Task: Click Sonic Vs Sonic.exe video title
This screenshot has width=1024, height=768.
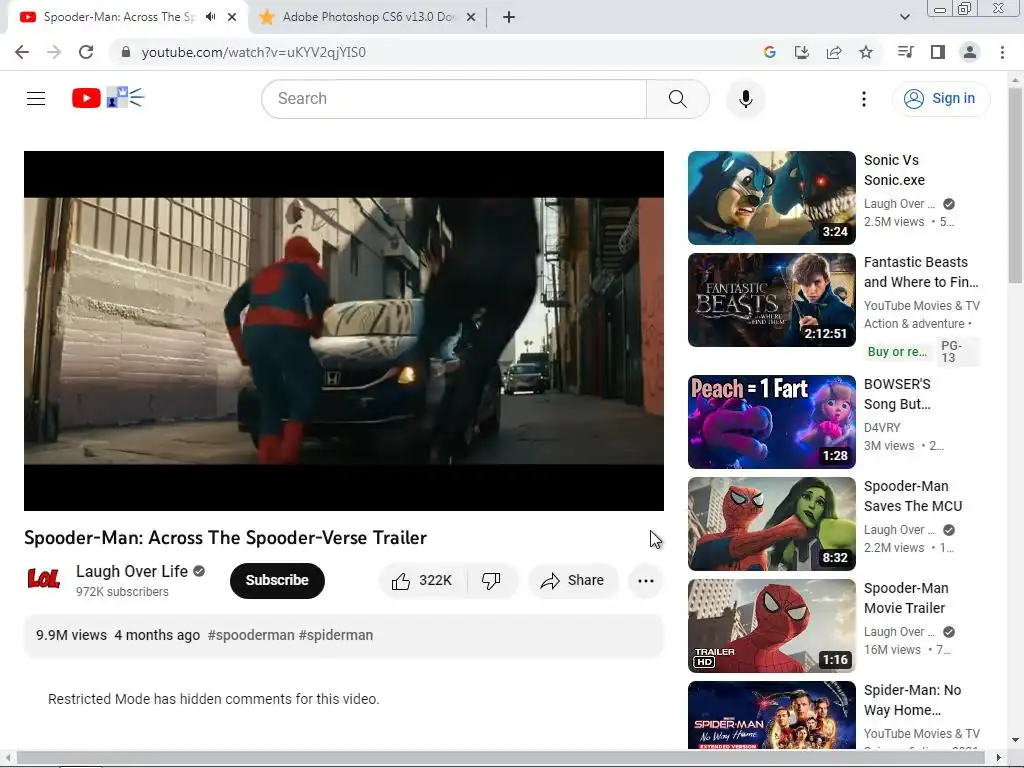Action: click(x=894, y=170)
